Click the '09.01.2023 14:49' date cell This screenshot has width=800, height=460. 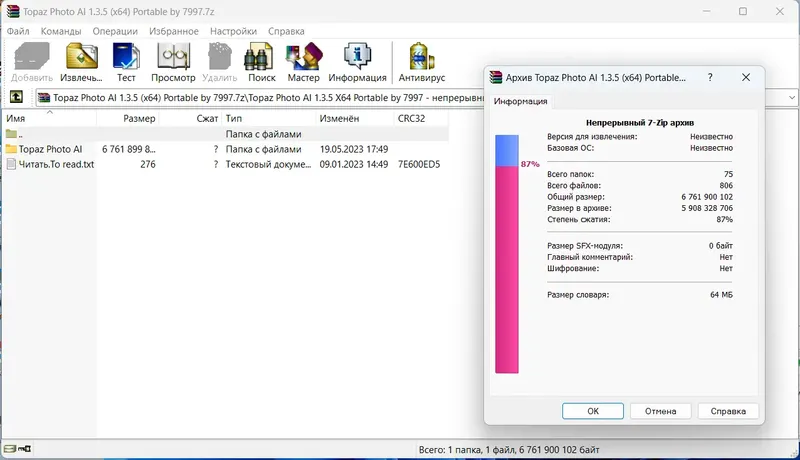pyautogui.click(x=354, y=164)
